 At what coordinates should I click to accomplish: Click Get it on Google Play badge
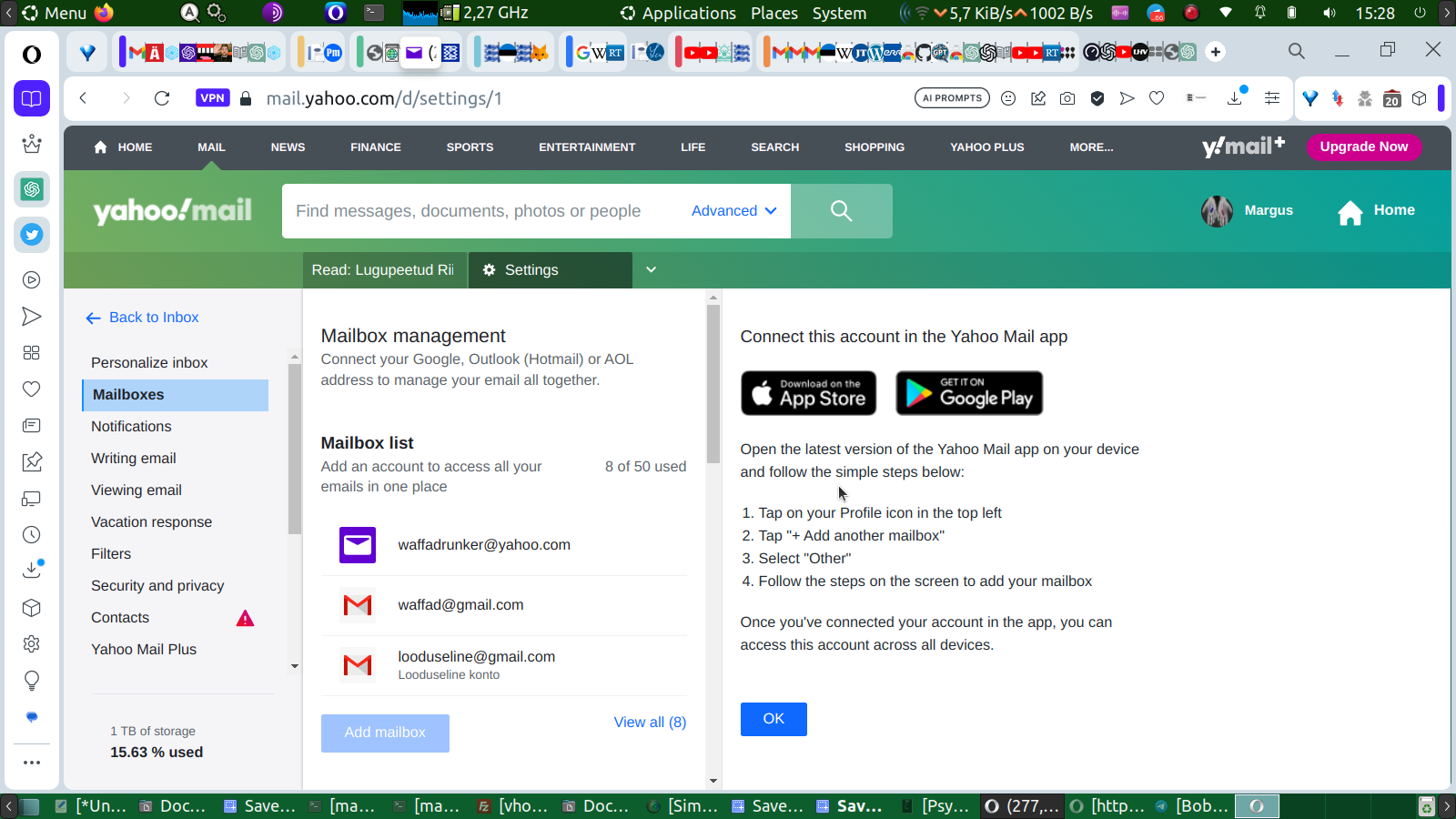(x=969, y=393)
